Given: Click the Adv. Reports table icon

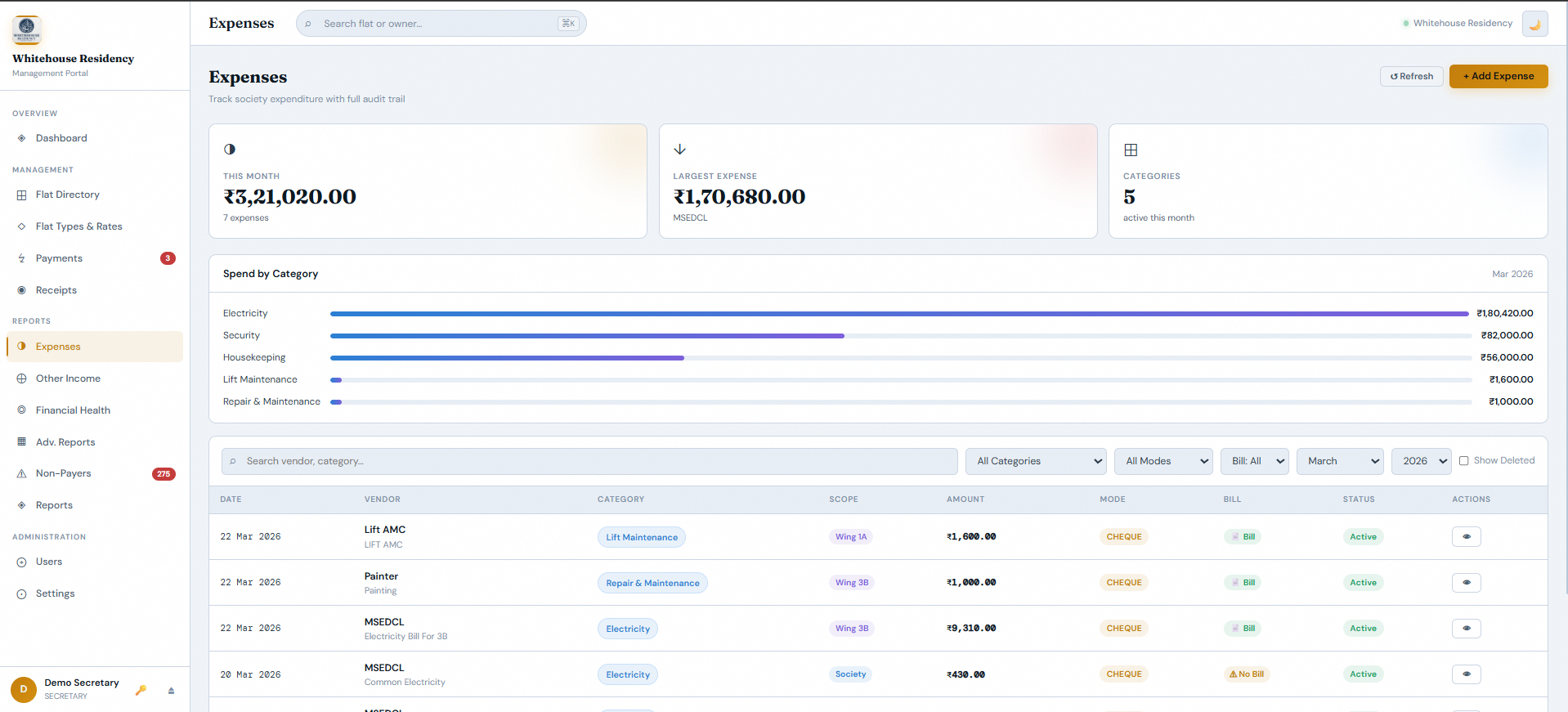Looking at the screenshot, I should pyautogui.click(x=21, y=442).
